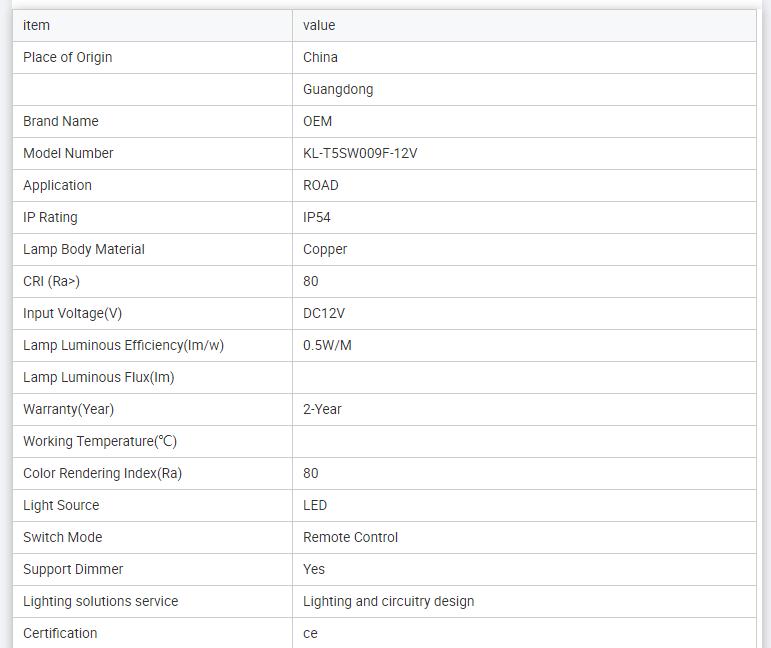
Task: Click the 'Yes' Support Dimmer value
Action: click(314, 569)
